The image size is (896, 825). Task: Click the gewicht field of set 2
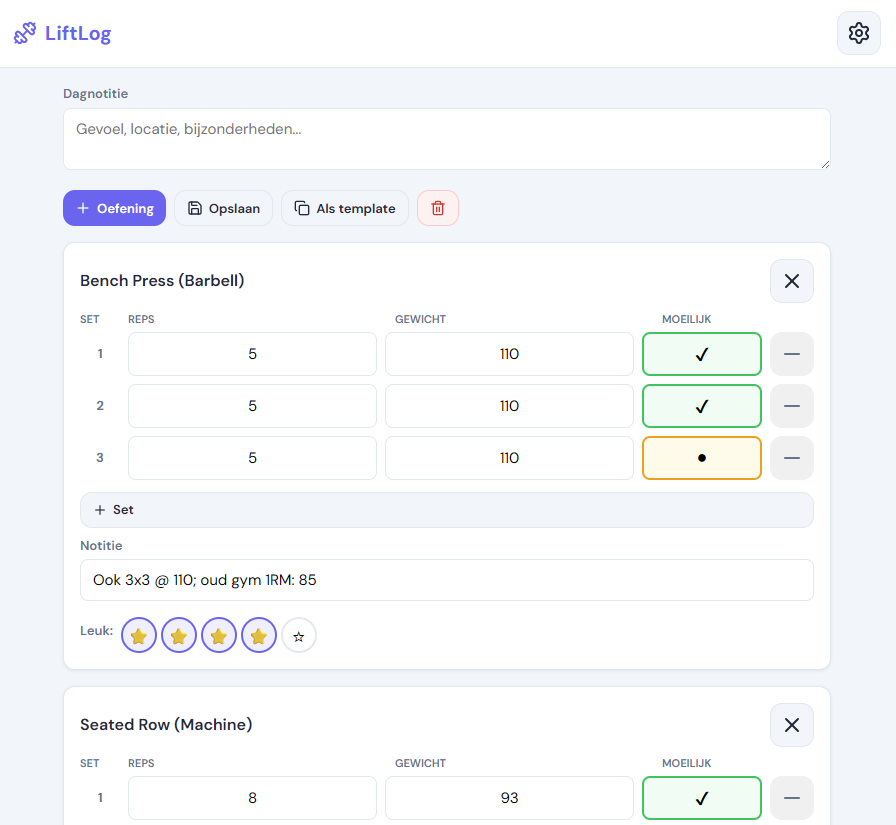click(508, 406)
